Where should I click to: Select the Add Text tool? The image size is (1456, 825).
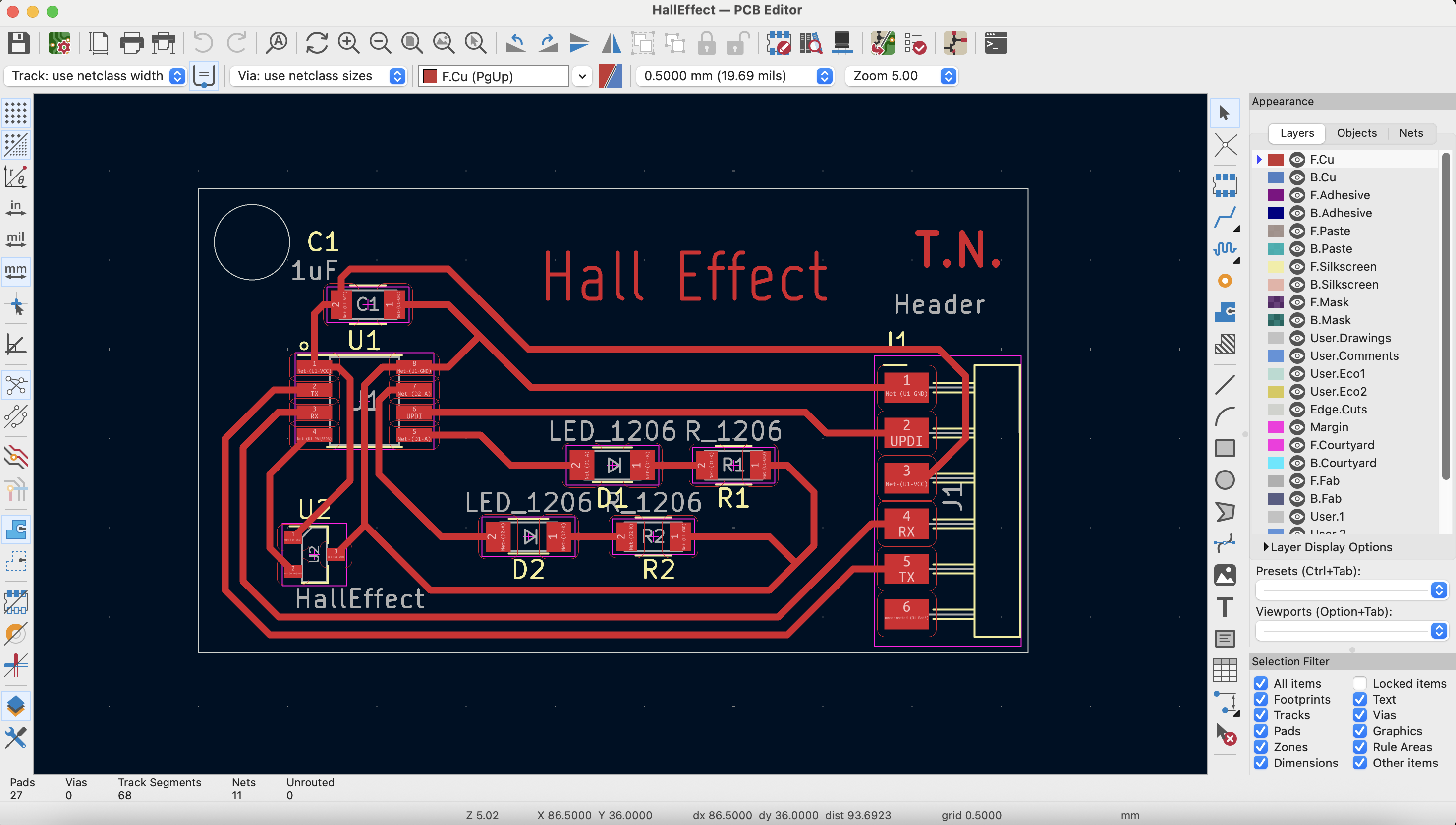coord(1225,607)
